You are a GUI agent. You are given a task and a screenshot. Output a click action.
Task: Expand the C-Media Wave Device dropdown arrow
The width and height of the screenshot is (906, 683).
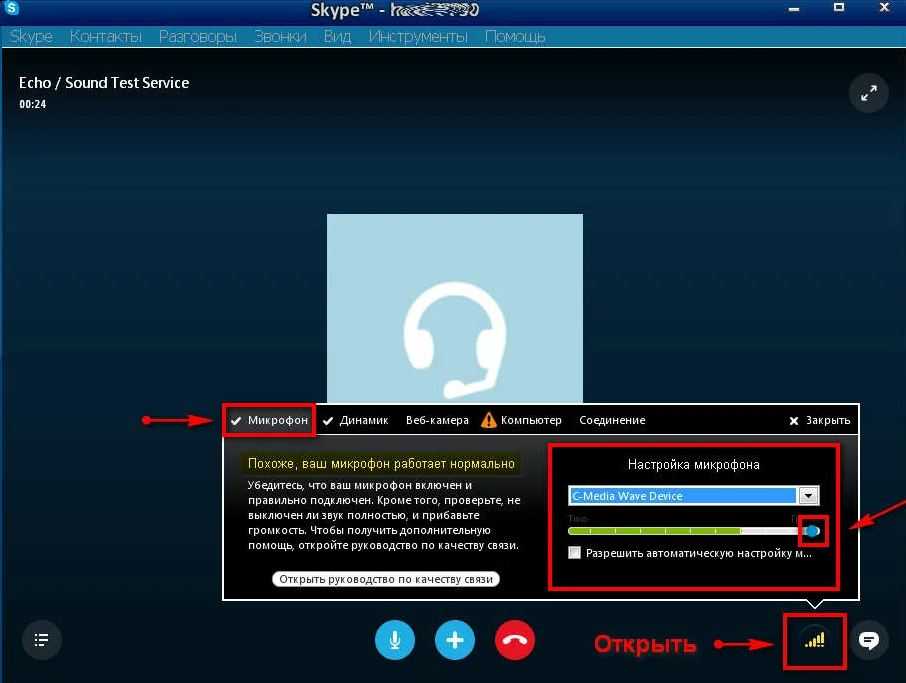pos(808,496)
